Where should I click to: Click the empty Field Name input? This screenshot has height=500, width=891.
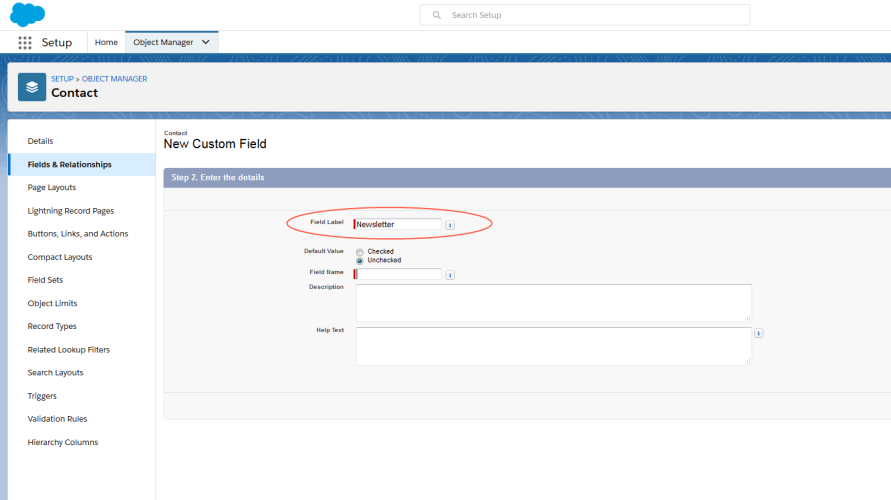(x=398, y=274)
